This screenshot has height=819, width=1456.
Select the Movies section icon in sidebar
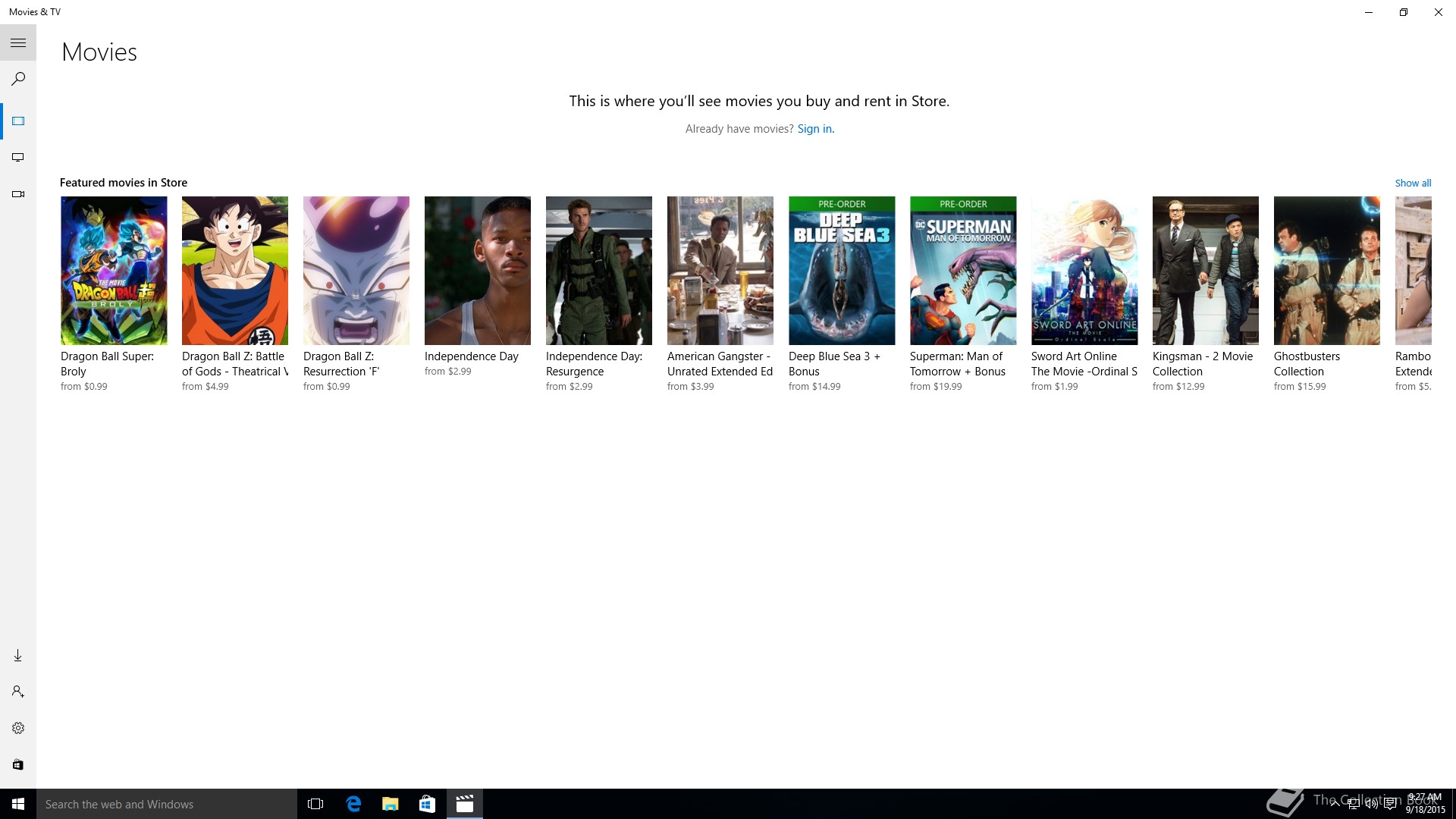[18, 121]
